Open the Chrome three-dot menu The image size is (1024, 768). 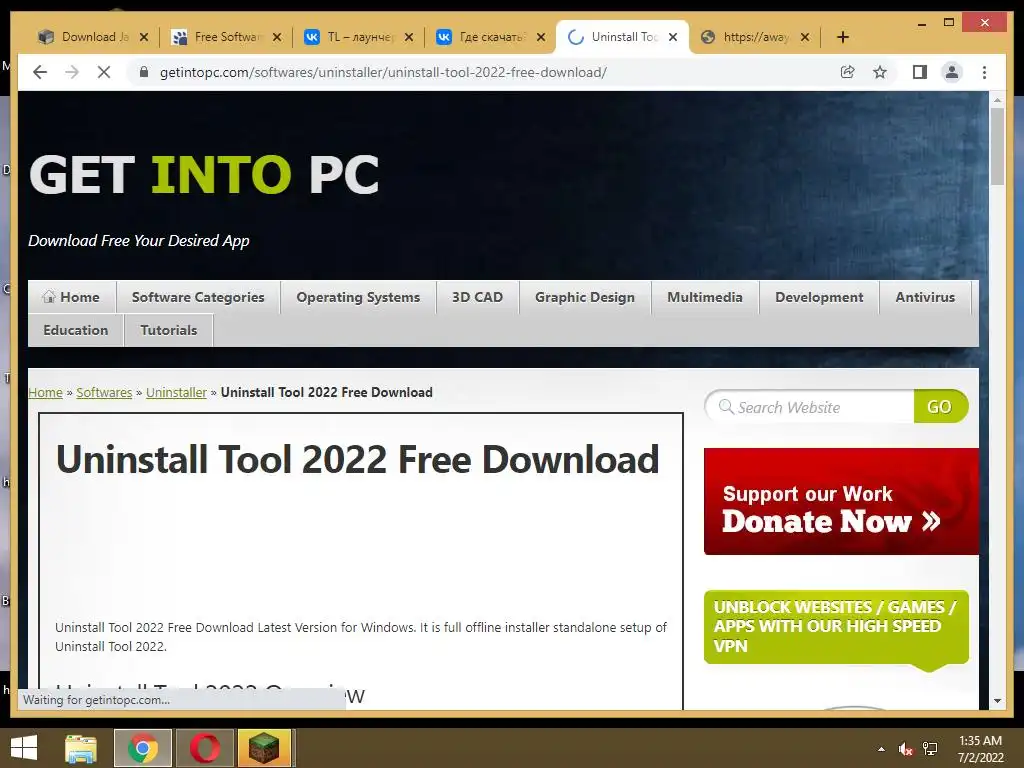pos(984,72)
